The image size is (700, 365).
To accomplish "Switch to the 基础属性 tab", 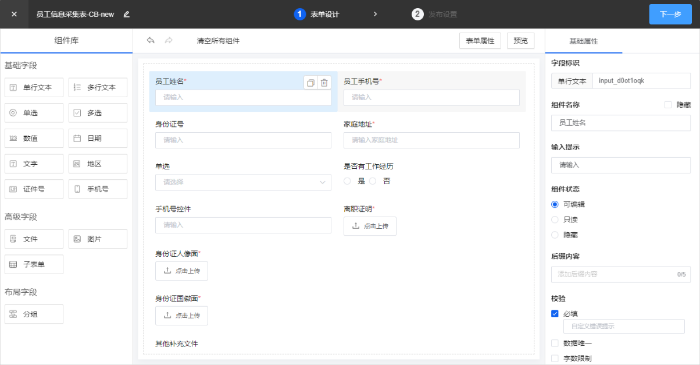I will tap(583, 41).
